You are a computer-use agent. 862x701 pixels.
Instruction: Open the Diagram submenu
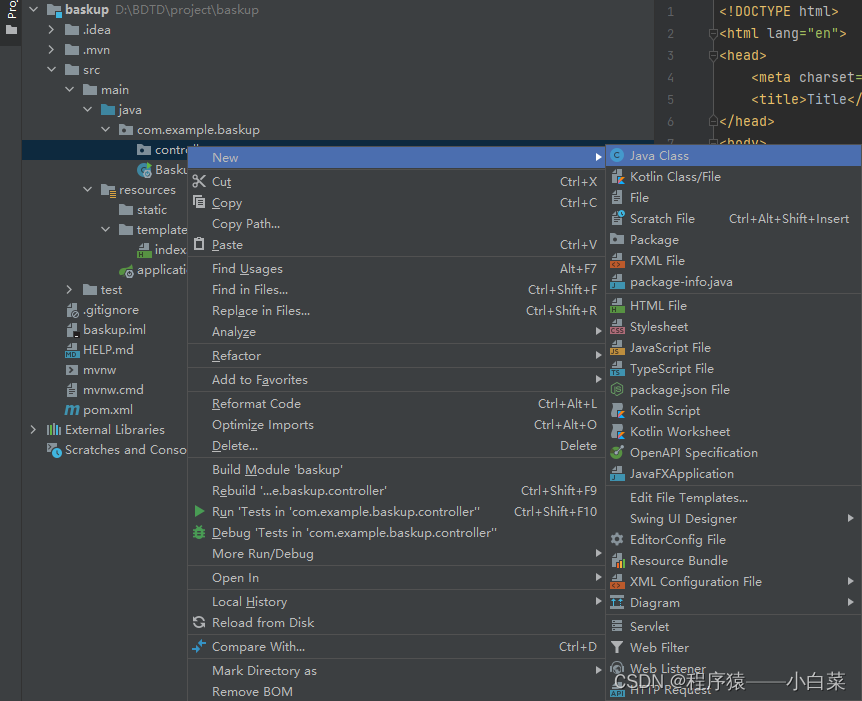(733, 603)
